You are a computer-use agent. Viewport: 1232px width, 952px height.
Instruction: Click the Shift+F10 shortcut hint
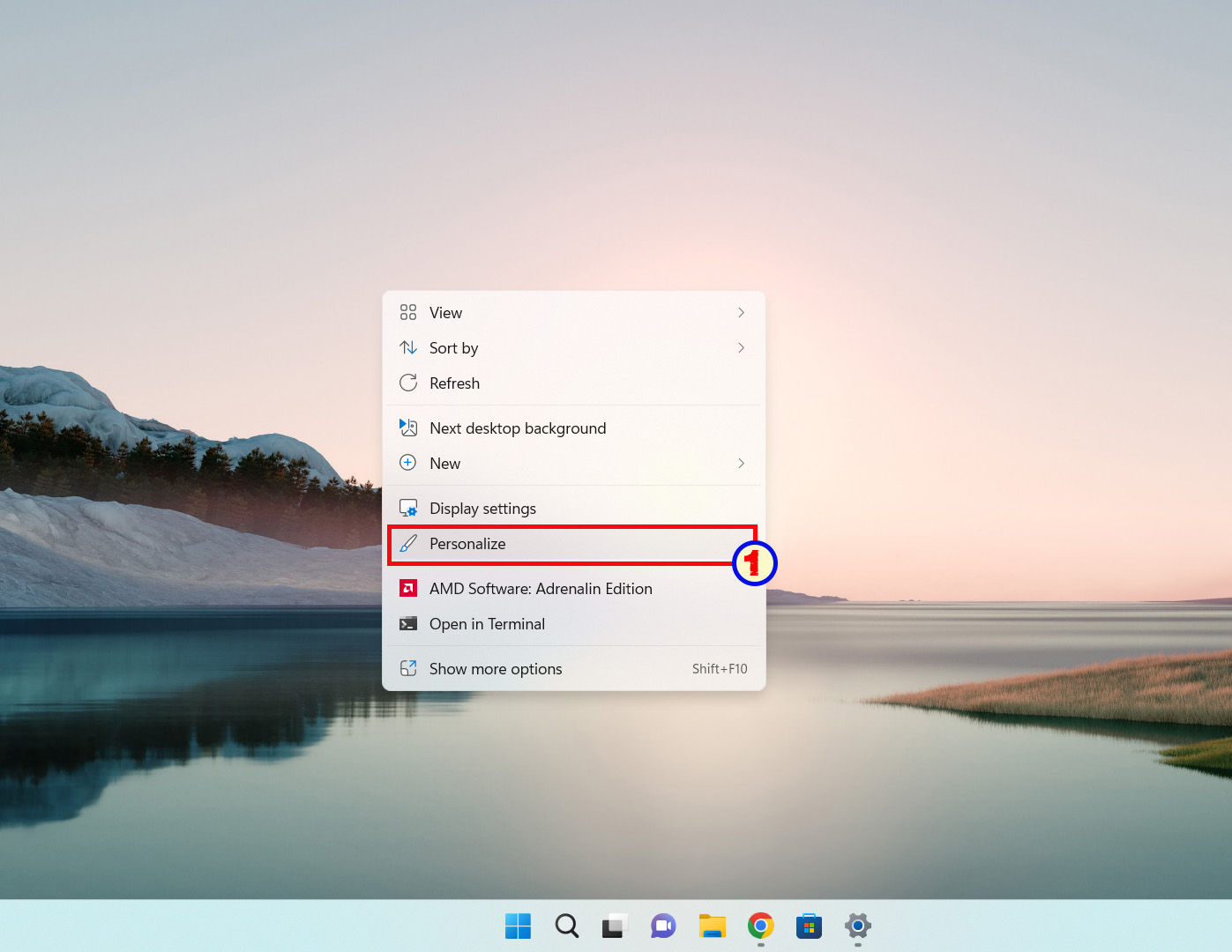click(720, 669)
